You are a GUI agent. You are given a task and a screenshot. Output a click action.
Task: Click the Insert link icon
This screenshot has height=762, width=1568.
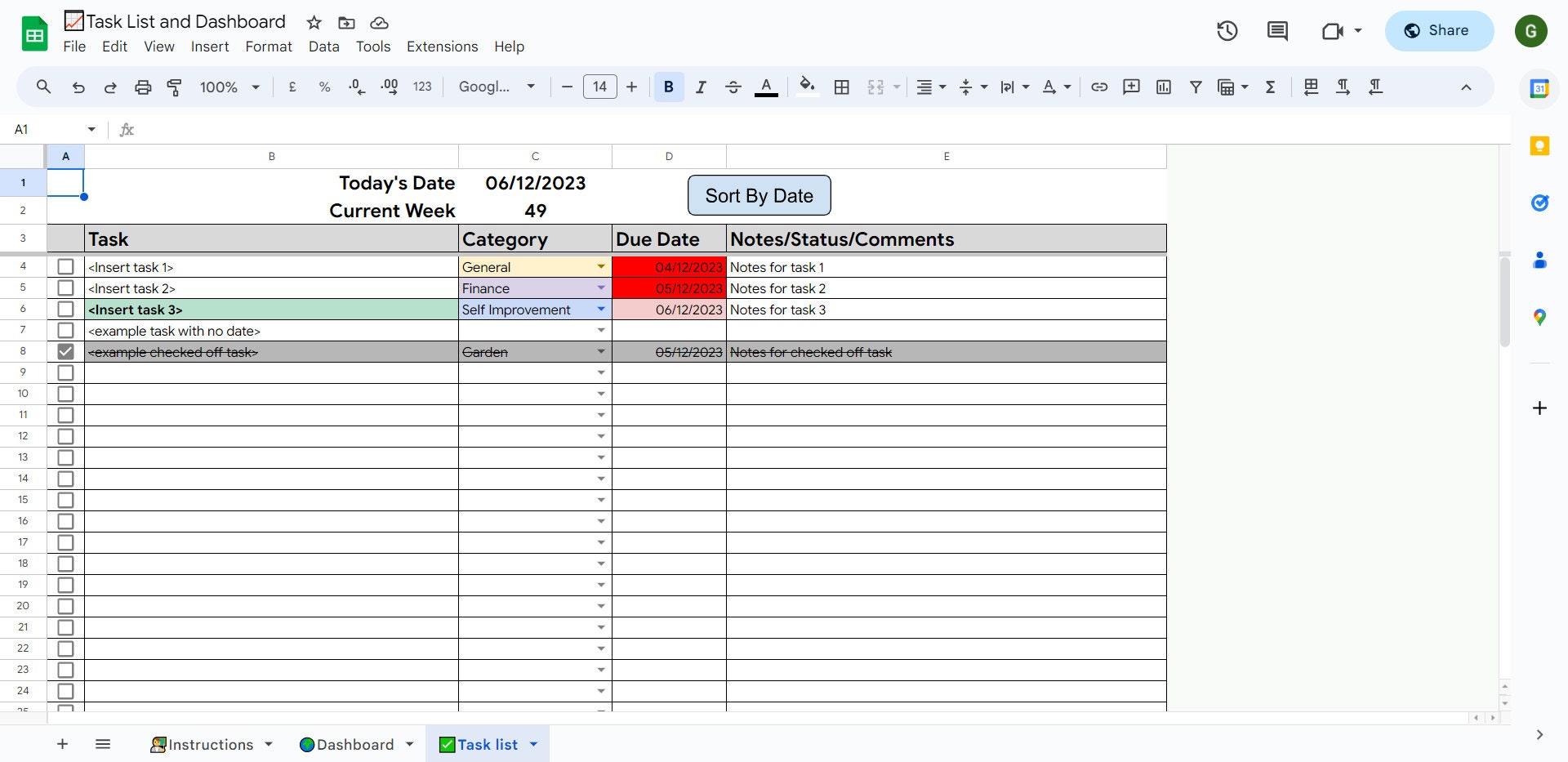point(1099,87)
